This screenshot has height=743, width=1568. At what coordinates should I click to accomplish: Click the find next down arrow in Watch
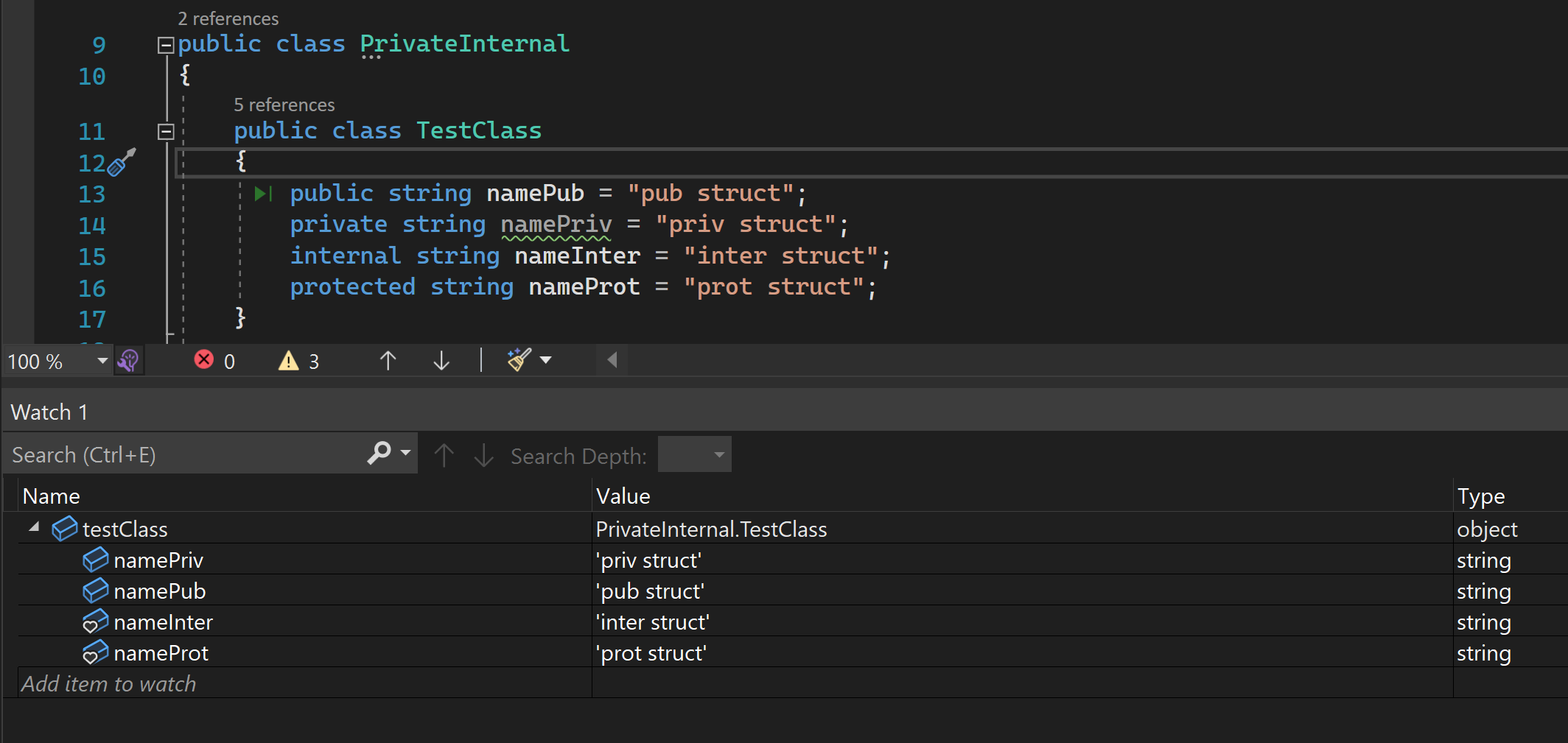coord(483,455)
